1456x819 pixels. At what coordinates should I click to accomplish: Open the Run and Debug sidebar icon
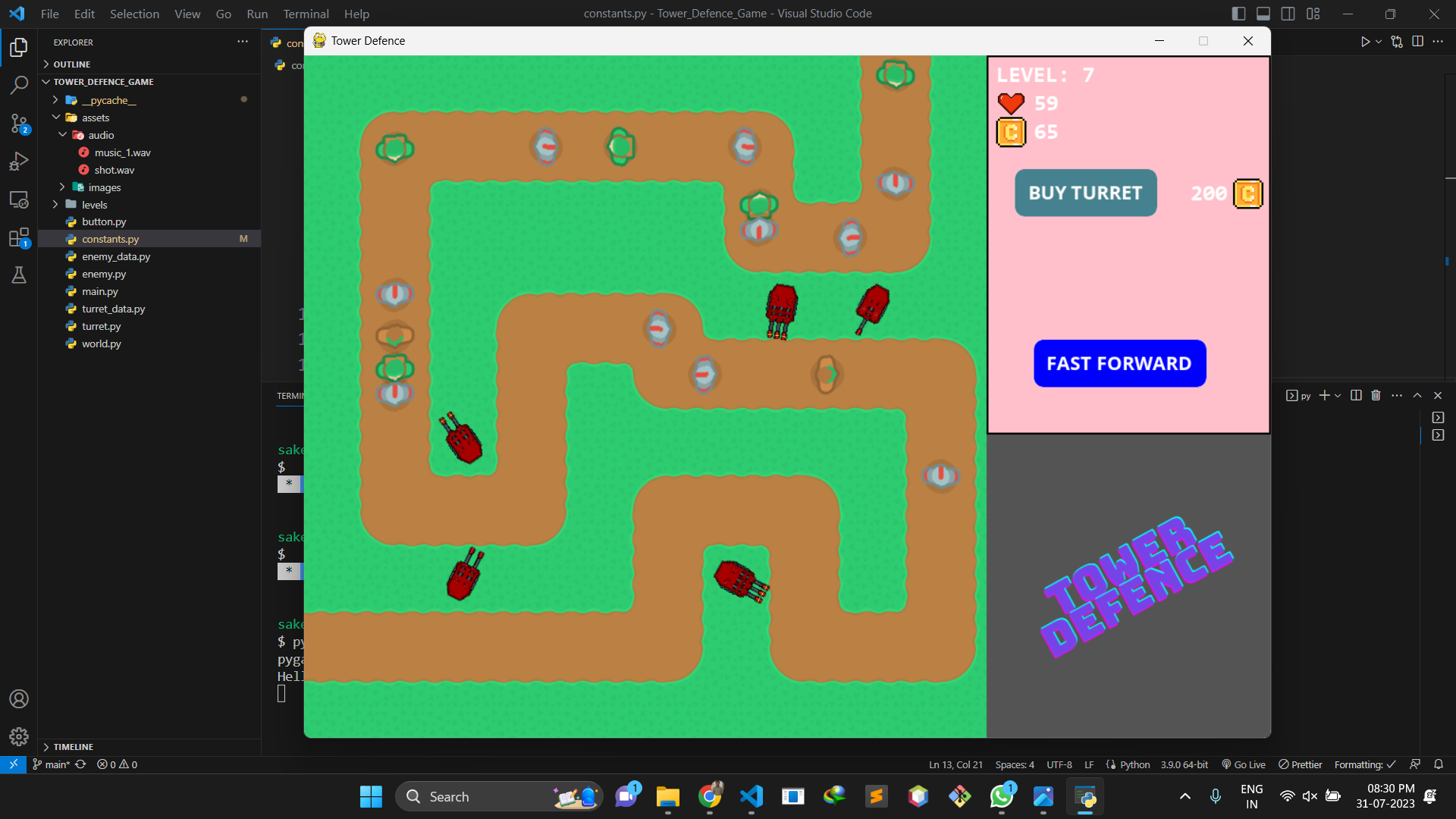tap(18, 161)
